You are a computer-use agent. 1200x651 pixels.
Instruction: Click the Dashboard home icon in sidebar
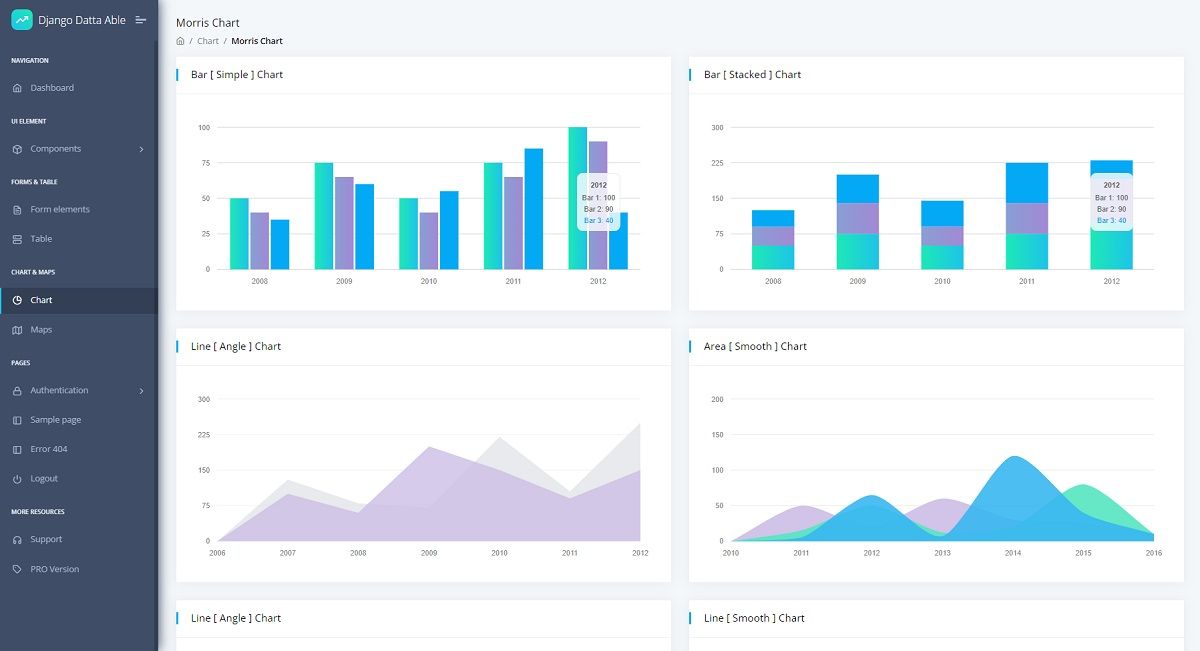coord(18,88)
